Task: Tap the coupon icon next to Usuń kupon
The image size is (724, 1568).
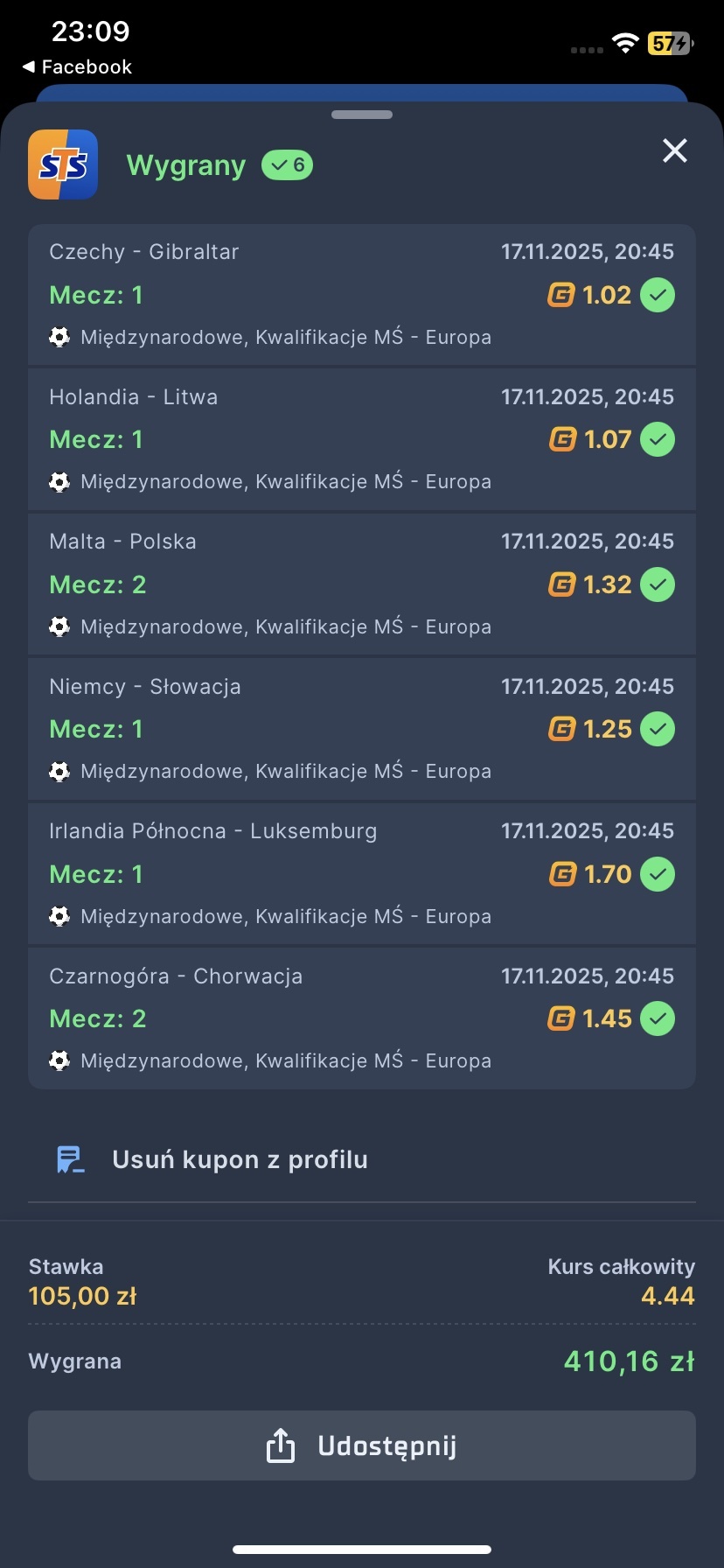Action: click(x=70, y=1159)
